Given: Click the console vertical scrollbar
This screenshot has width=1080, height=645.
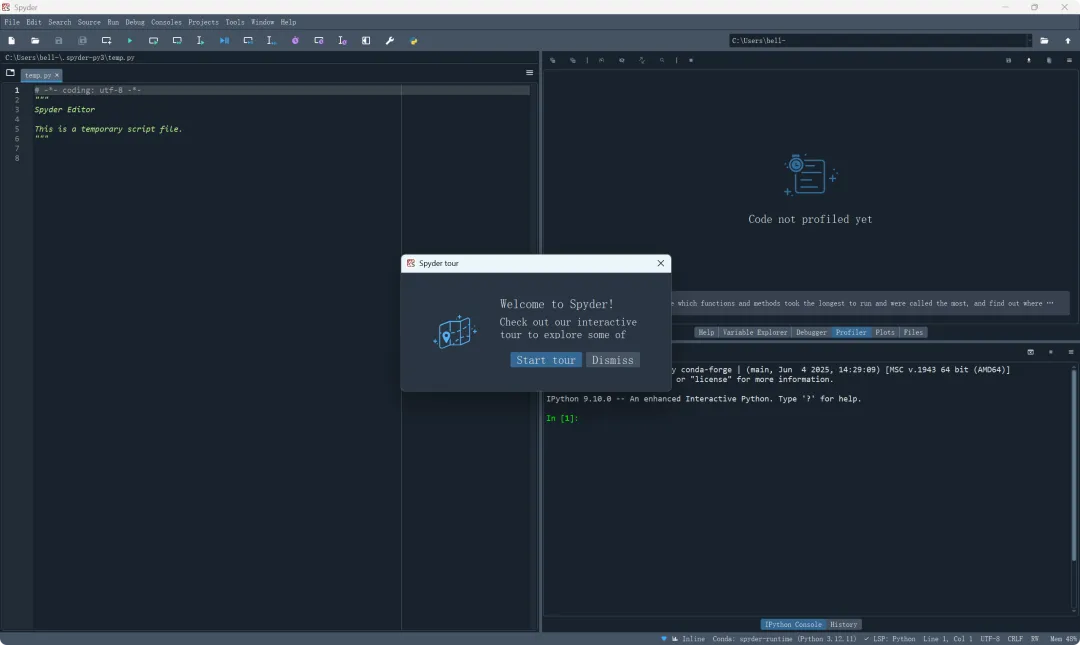Looking at the screenshot, I should coord(1074,464).
